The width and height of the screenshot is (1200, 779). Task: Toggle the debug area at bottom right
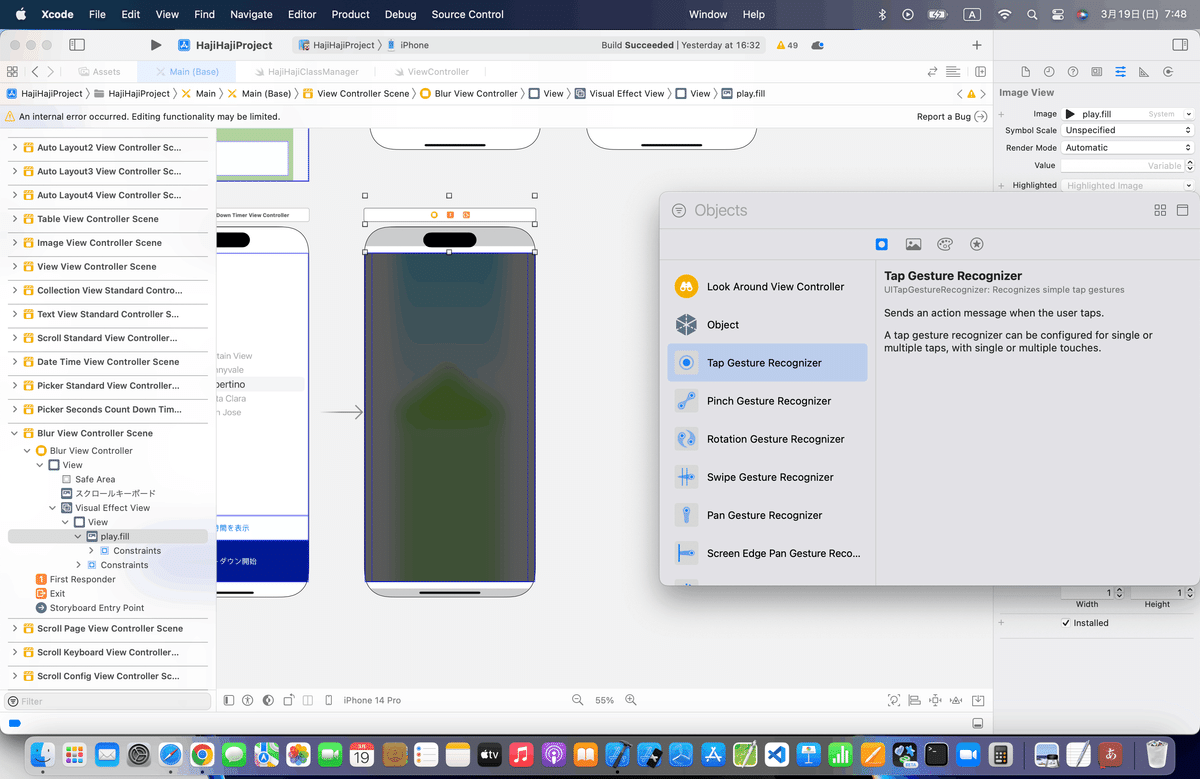coord(978,723)
